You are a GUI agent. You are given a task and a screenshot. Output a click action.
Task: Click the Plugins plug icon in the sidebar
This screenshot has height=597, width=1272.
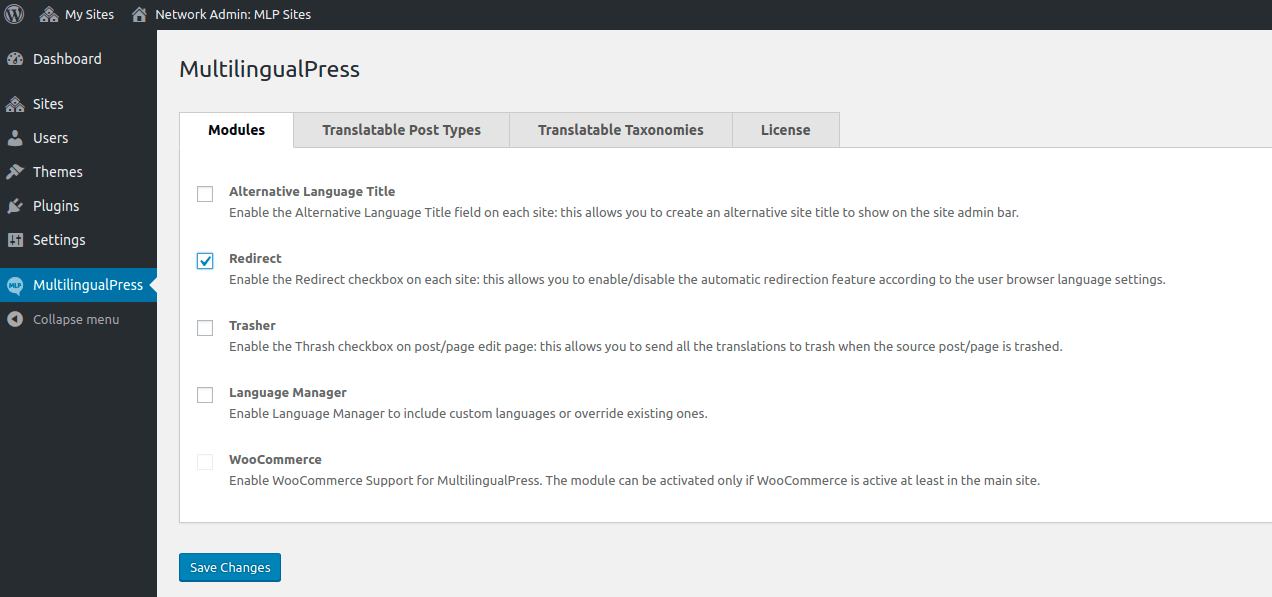click(x=16, y=205)
